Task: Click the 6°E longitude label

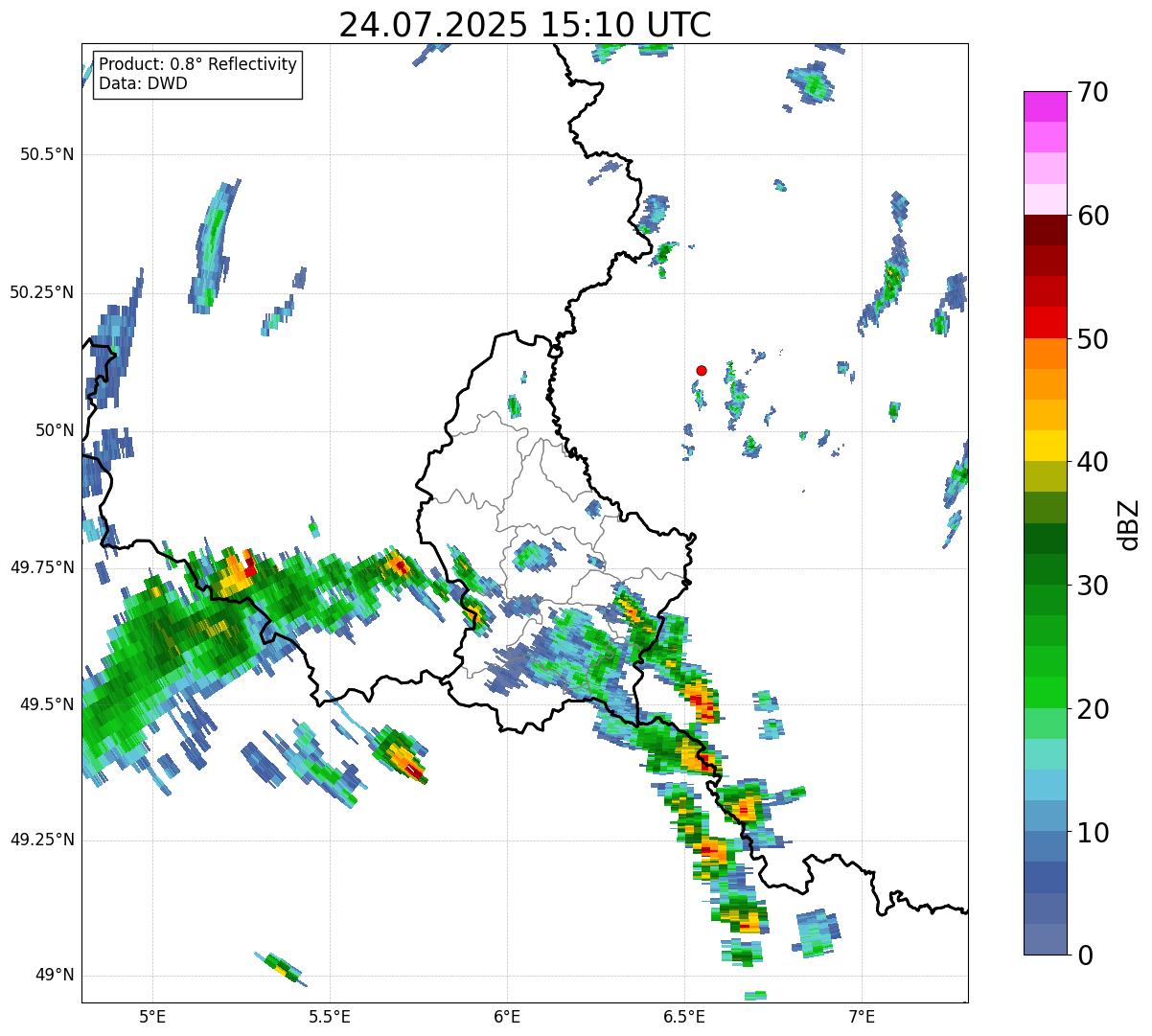Action: [x=507, y=1016]
